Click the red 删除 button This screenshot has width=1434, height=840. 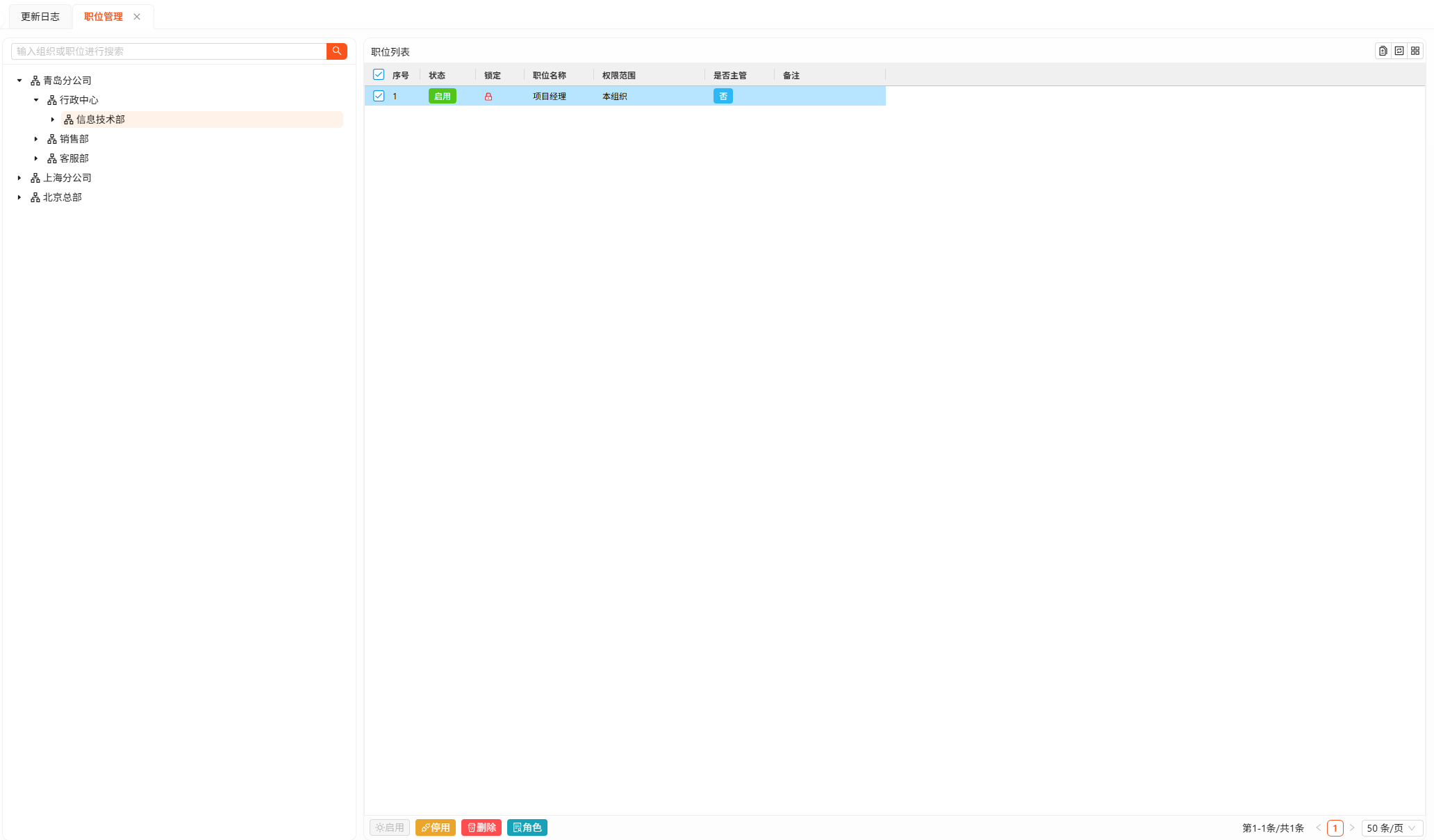pos(481,827)
